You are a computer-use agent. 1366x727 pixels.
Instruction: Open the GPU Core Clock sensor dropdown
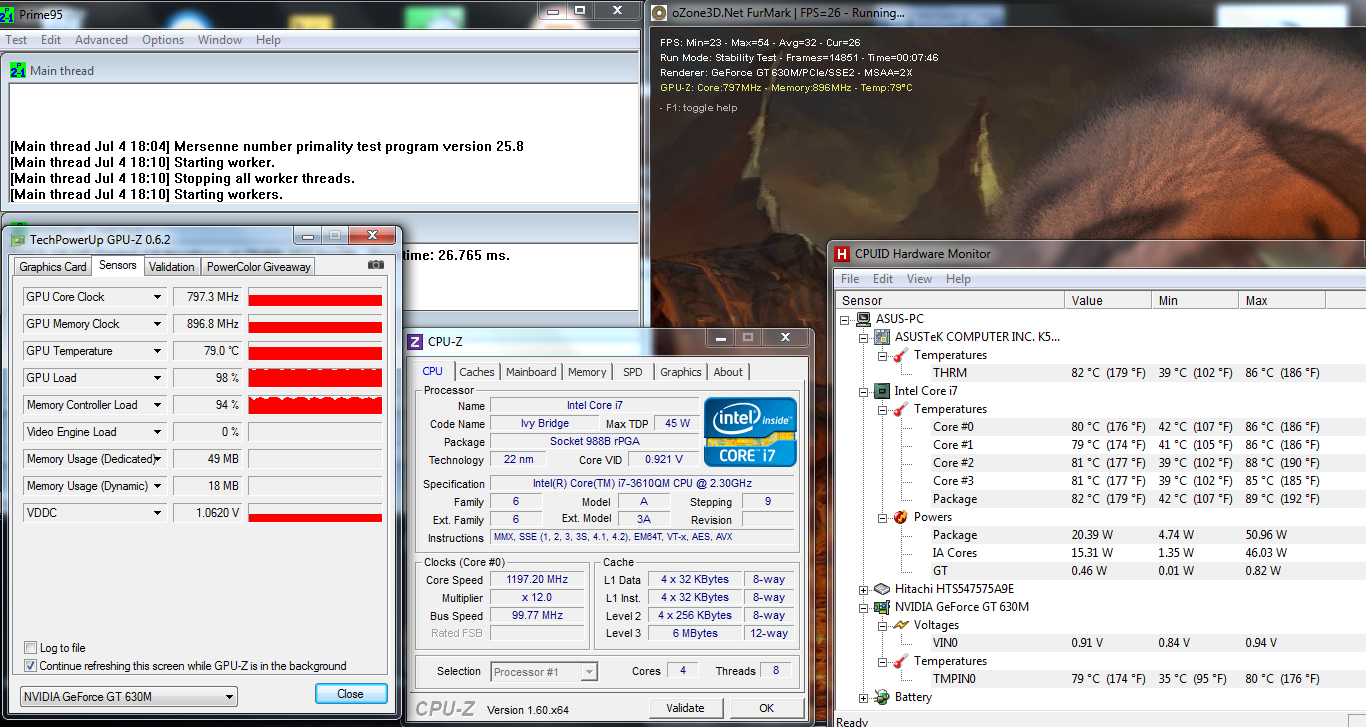click(x=157, y=297)
